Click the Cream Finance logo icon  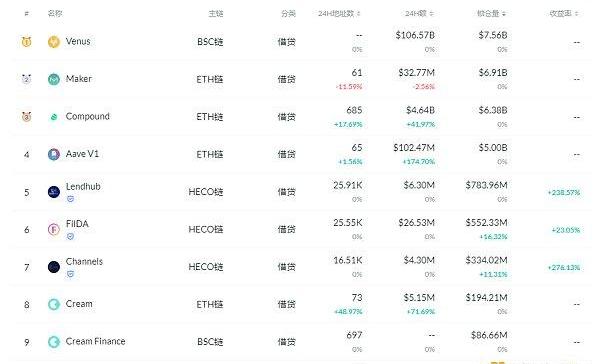click(x=54, y=341)
